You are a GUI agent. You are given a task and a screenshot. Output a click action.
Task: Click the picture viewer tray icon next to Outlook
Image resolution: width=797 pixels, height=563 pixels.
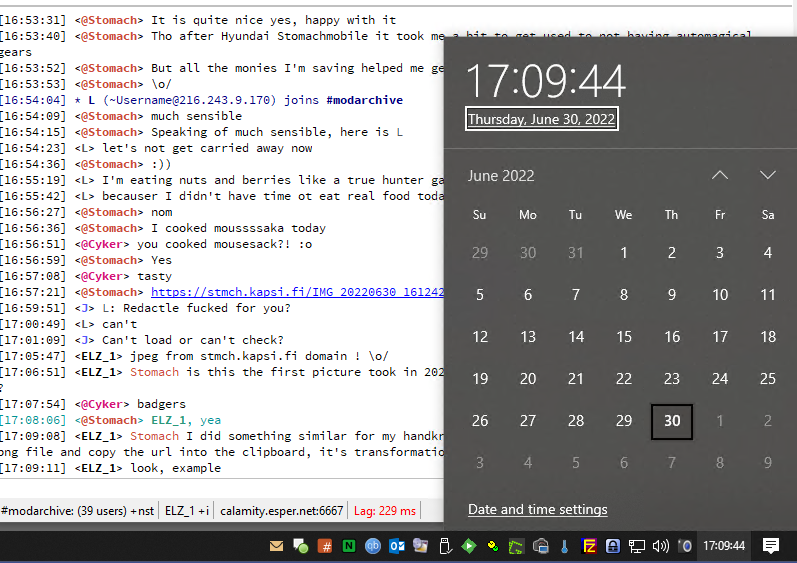click(x=420, y=546)
